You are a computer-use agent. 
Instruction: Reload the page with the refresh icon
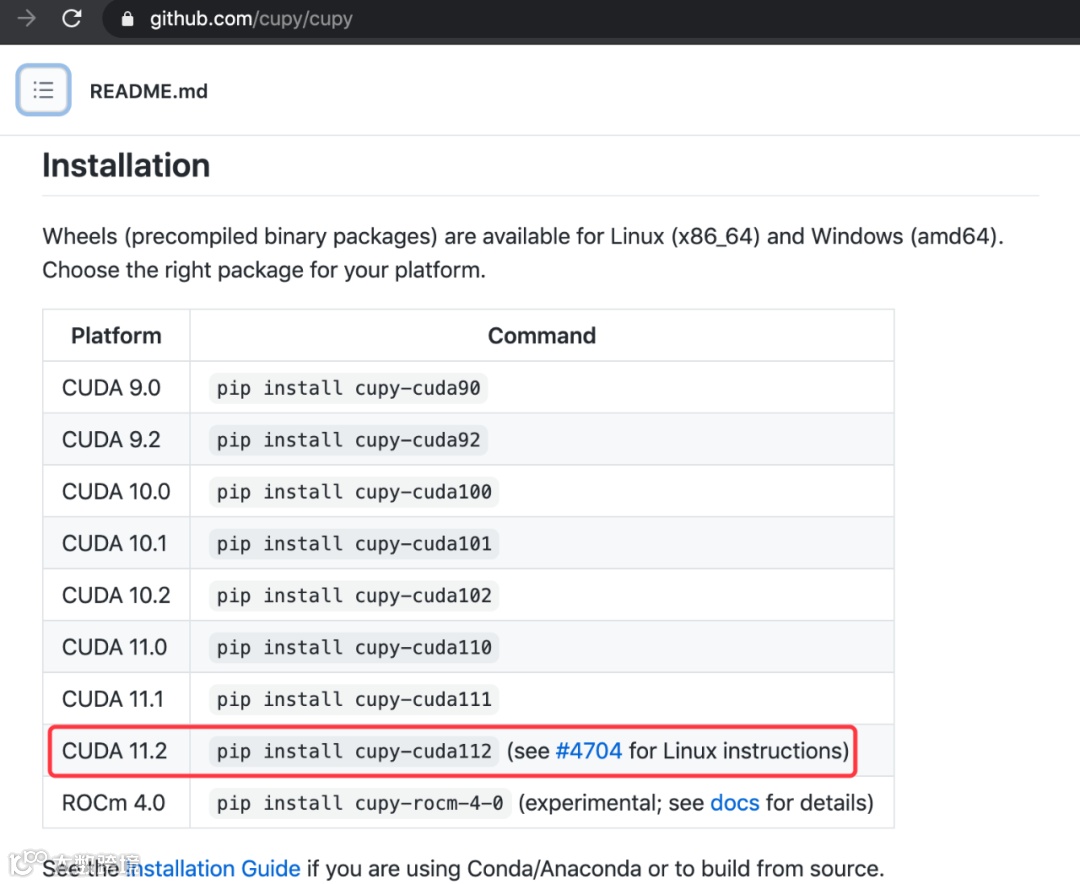pos(72,18)
